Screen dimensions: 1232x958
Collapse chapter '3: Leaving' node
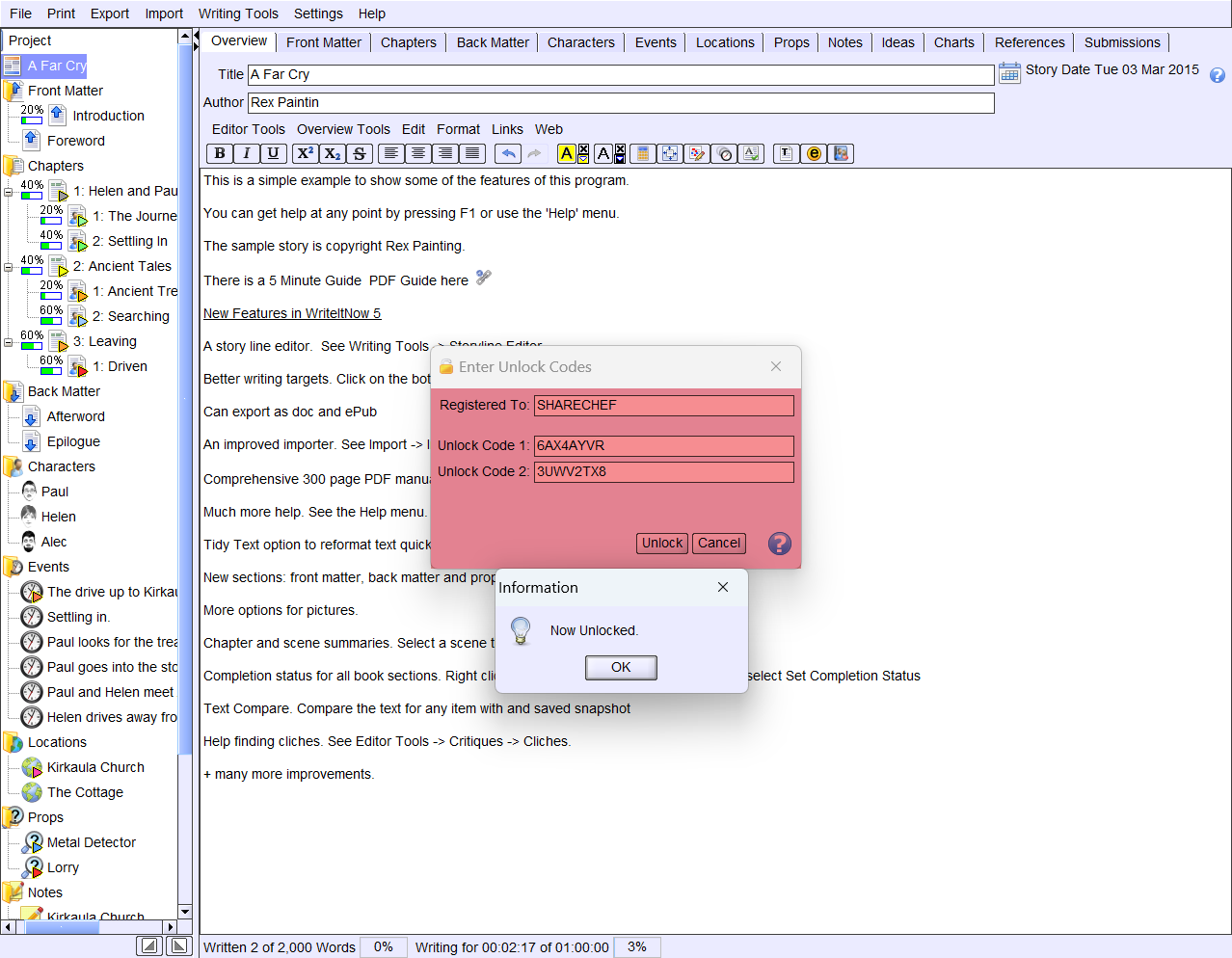click(x=9, y=342)
